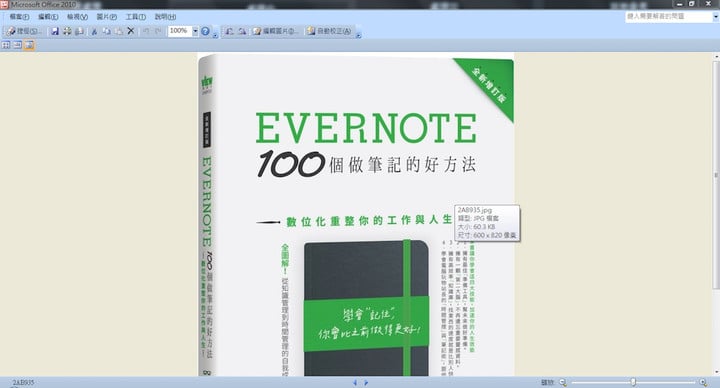
Task: Switch to Thumbnail view
Action: coord(6,45)
